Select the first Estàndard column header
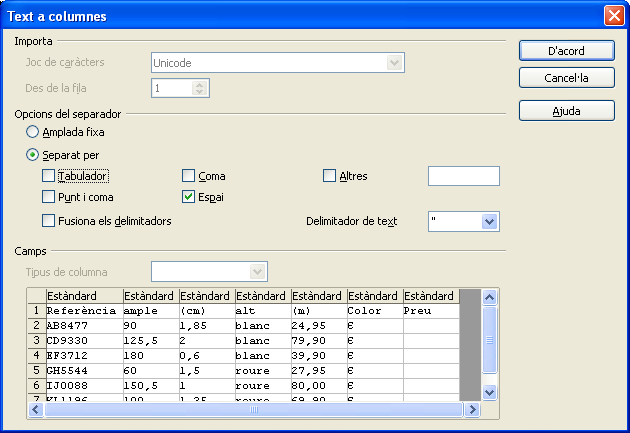The width and height of the screenshot is (630, 433). click(83, 297)
